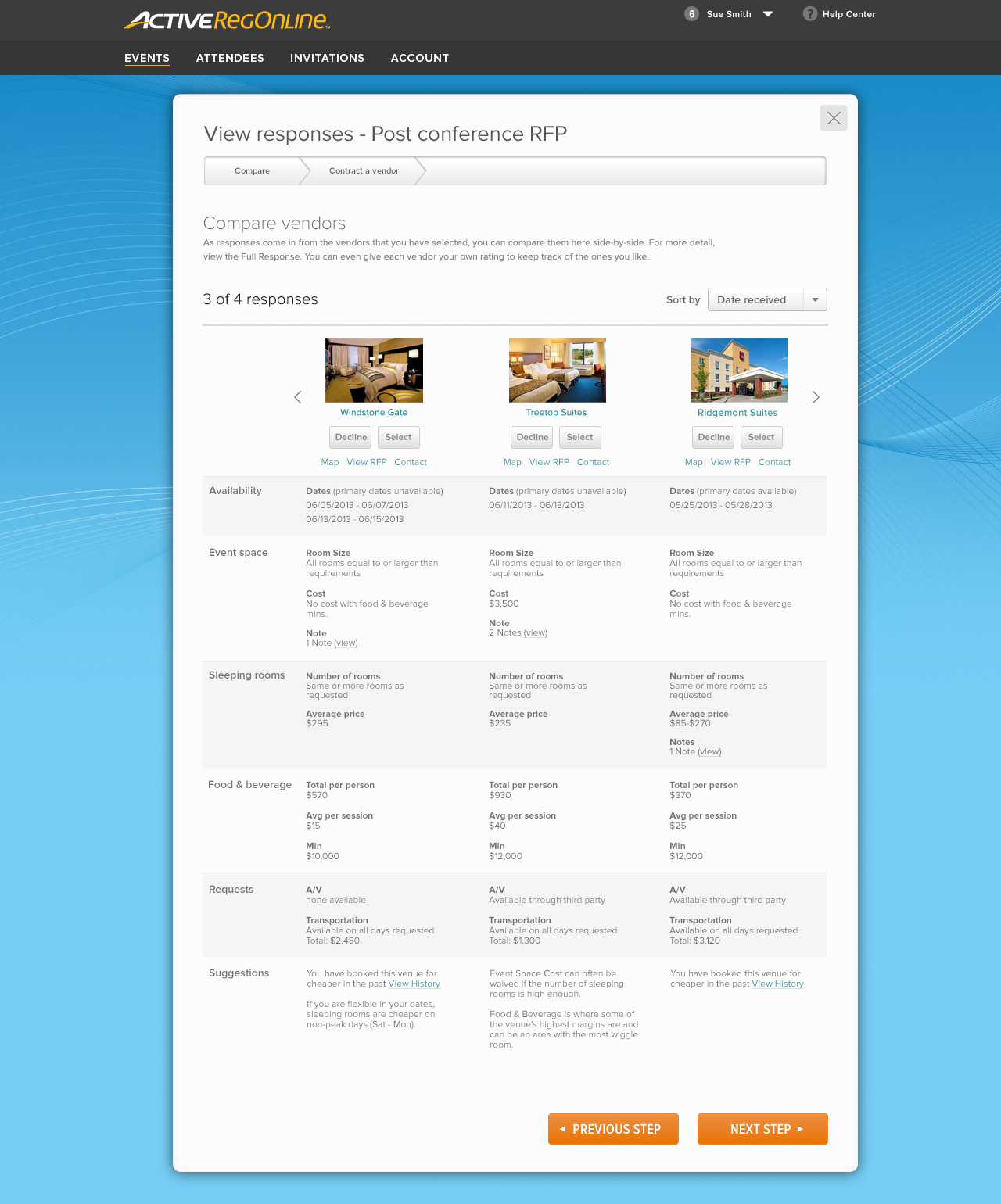Open the Help Center question icon

810,14
